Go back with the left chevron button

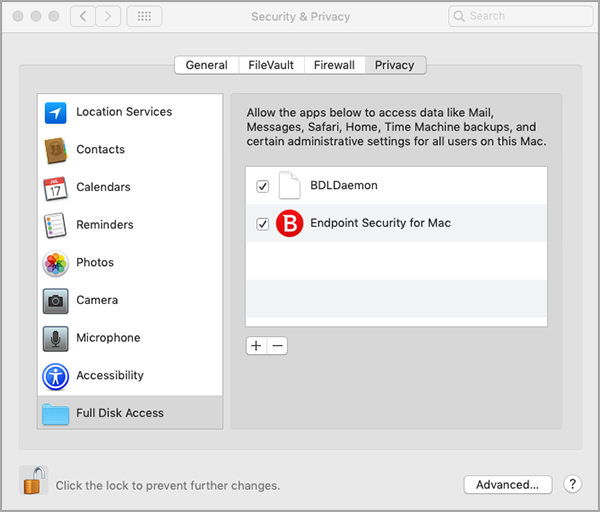point(83,16)
